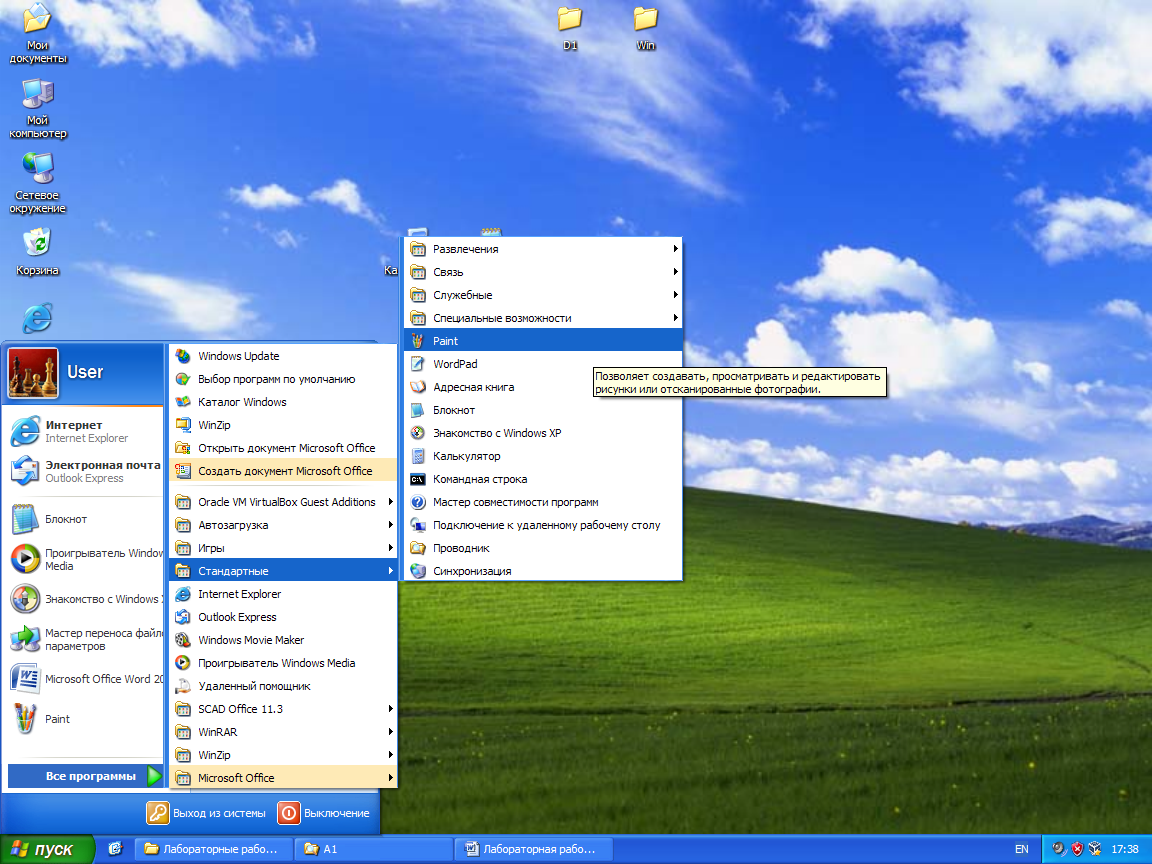Click the Электронная почта mail icon
Image resolution: width=1152 pixels, height=864 pixels.
pos(25,471)
